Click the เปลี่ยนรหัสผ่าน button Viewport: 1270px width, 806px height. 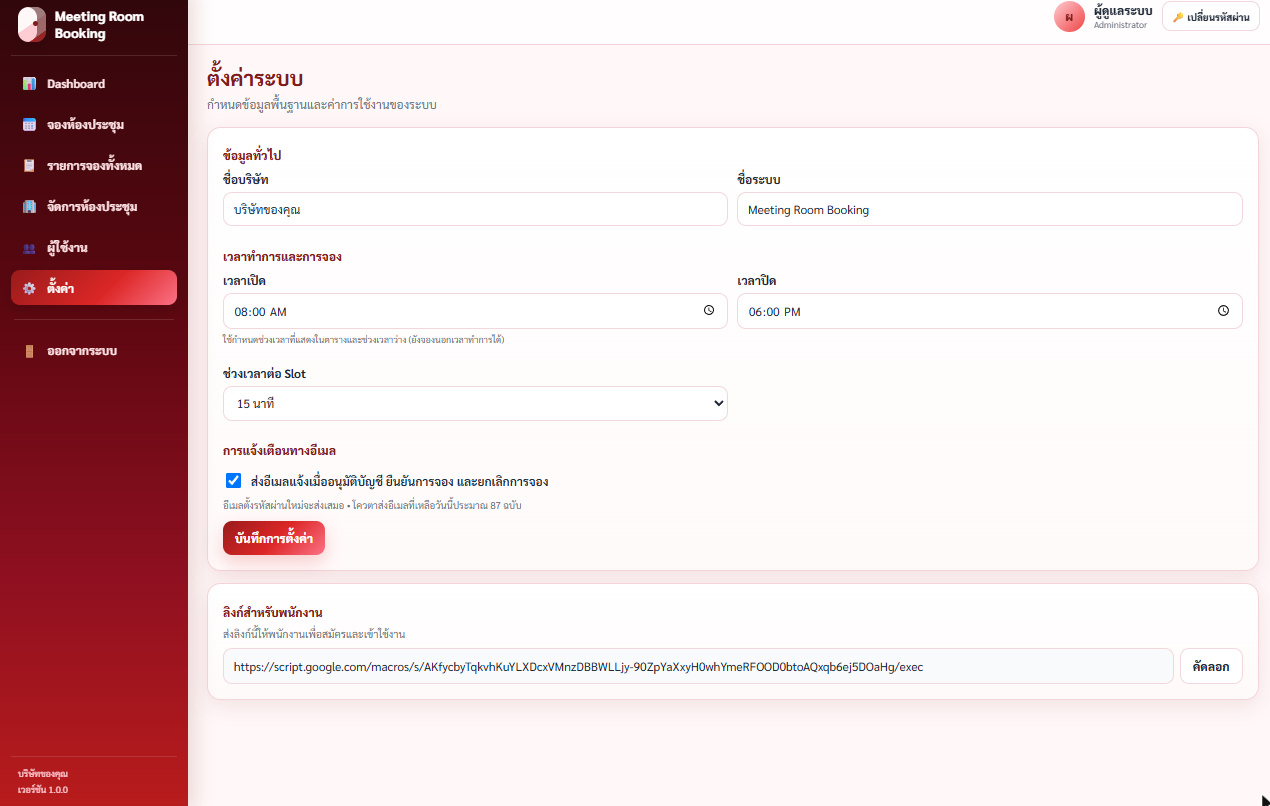coord(1210,17)
